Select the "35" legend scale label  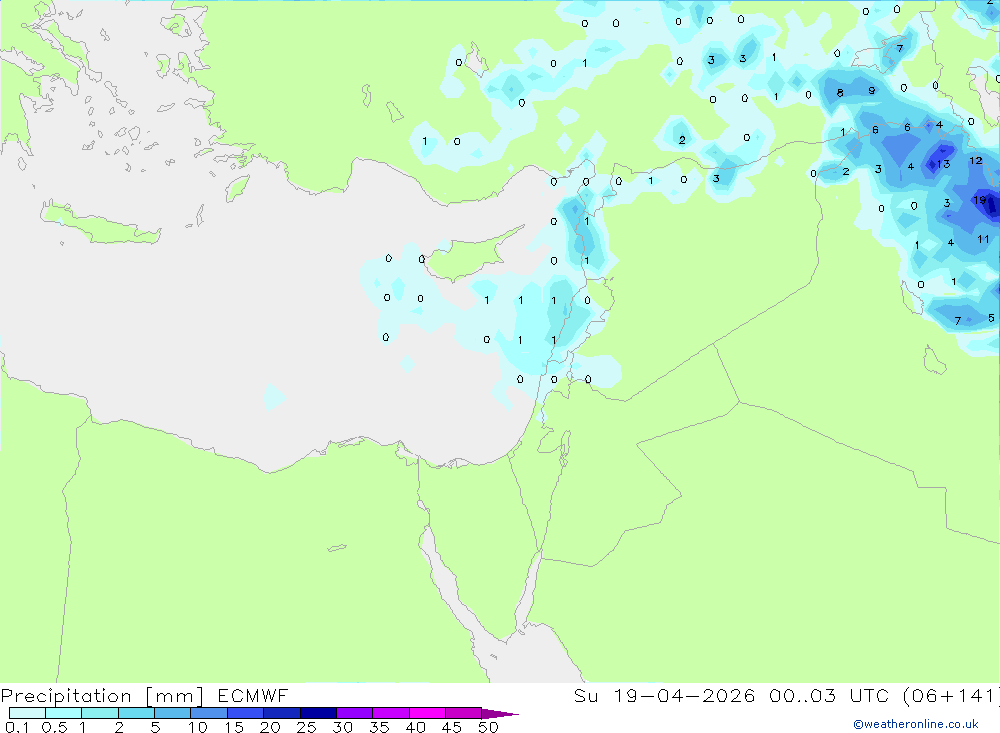(379, 727)
